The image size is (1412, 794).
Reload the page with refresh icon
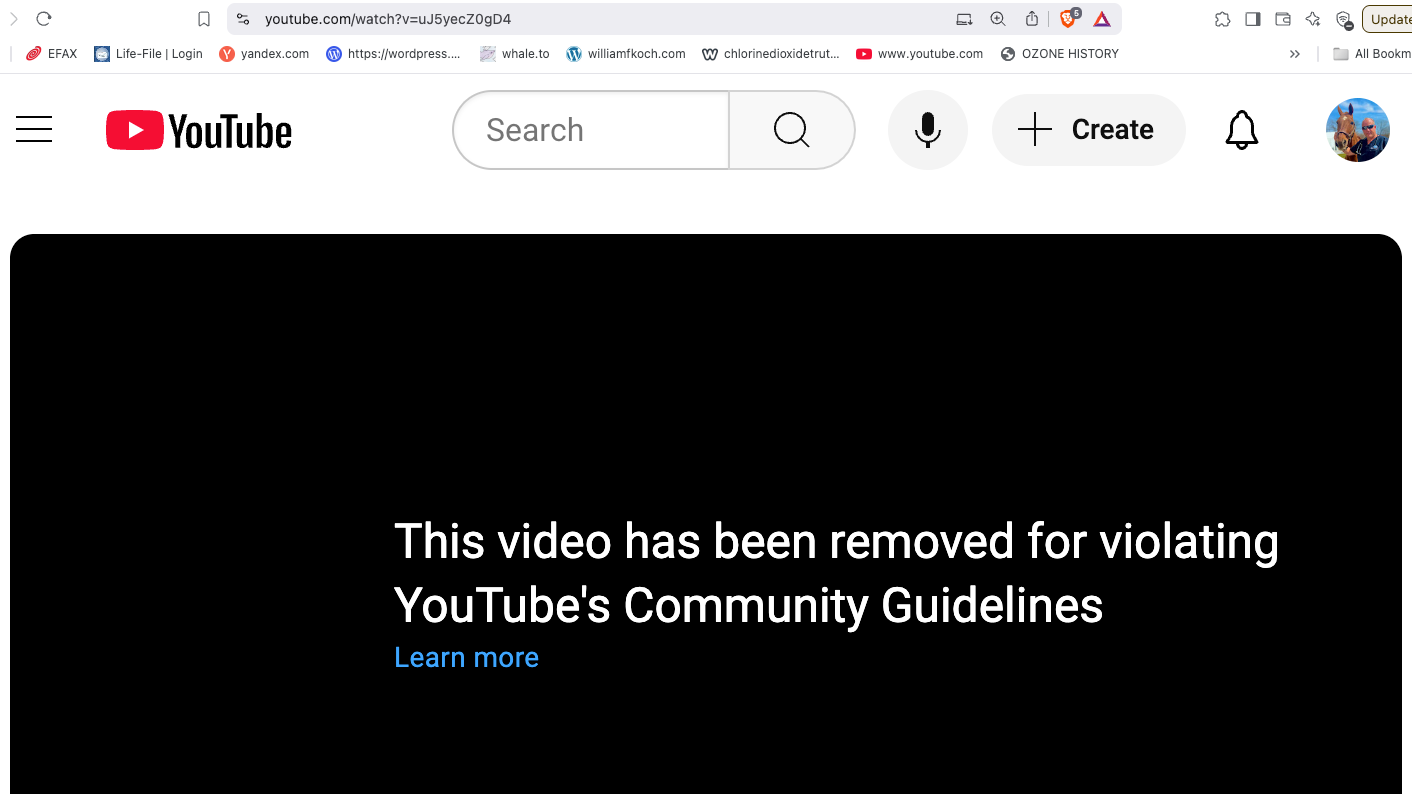point(44,19)
